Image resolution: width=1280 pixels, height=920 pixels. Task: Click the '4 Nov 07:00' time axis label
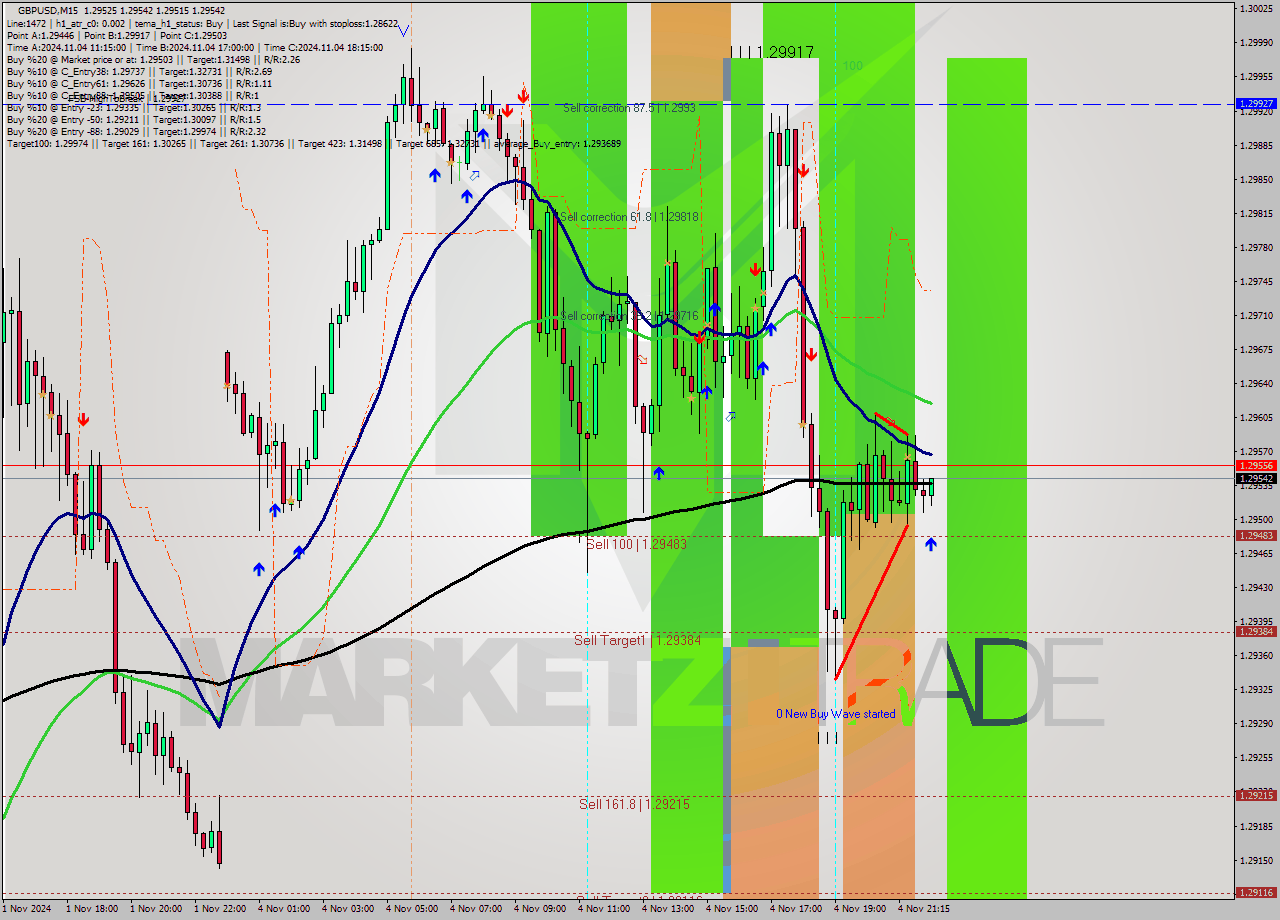475,909
